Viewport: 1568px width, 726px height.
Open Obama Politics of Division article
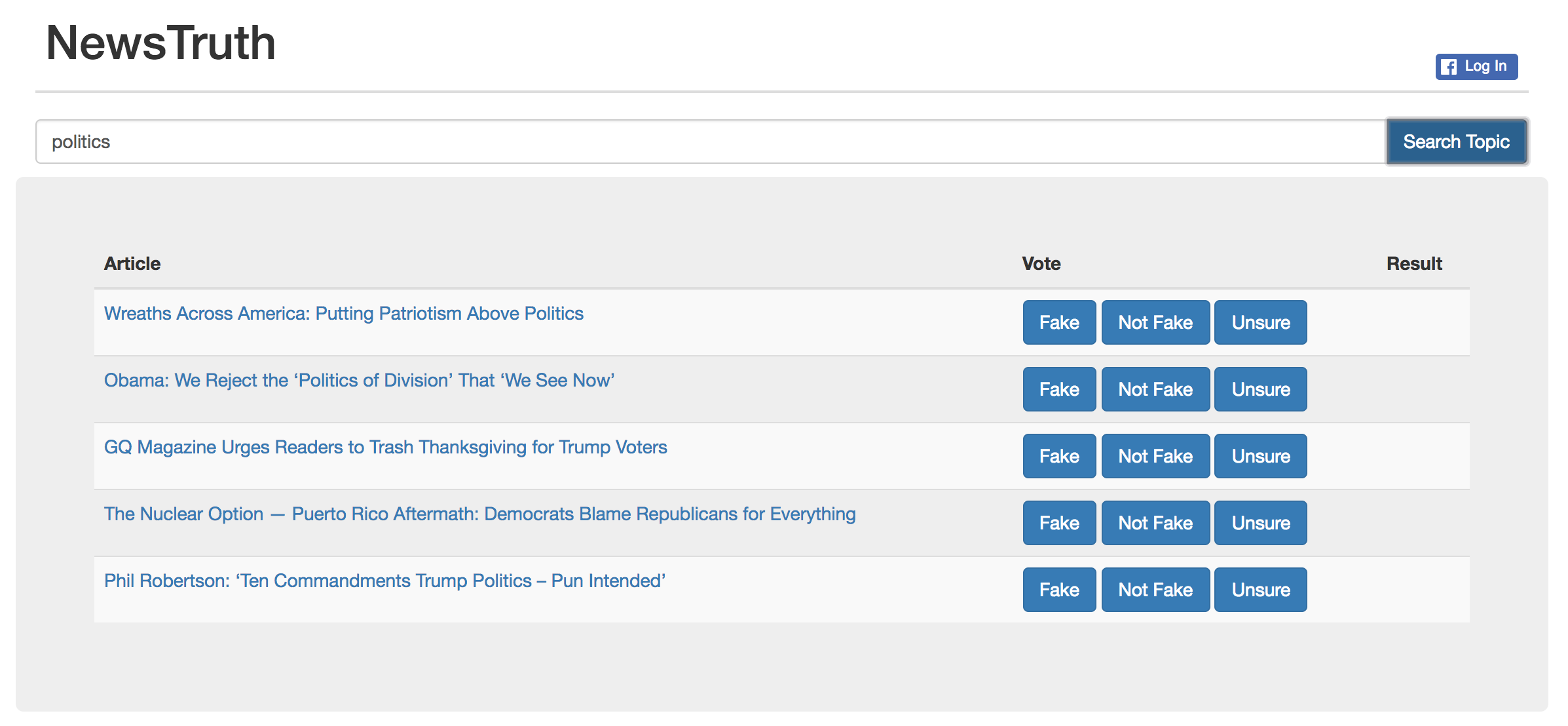(359, 380)
